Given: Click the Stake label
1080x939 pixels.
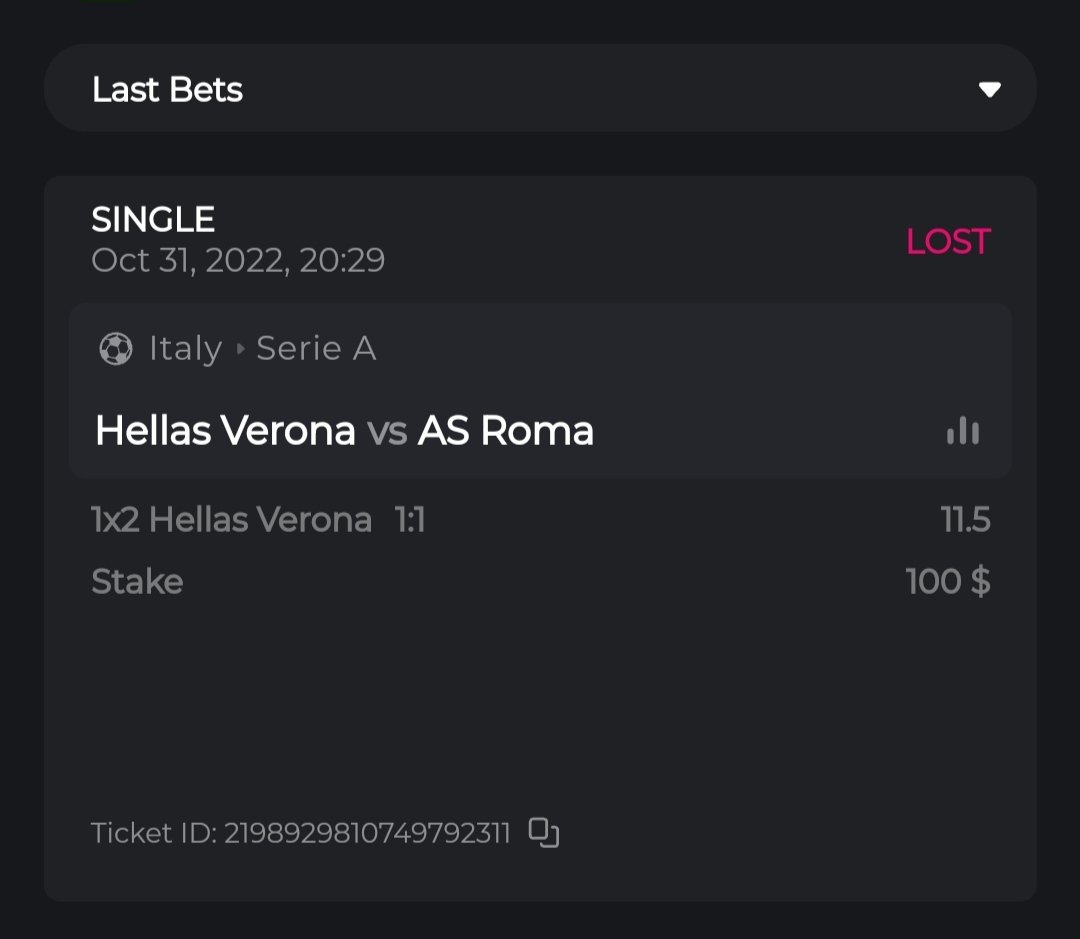Looking at the screenshot, I should pos(137,582).
